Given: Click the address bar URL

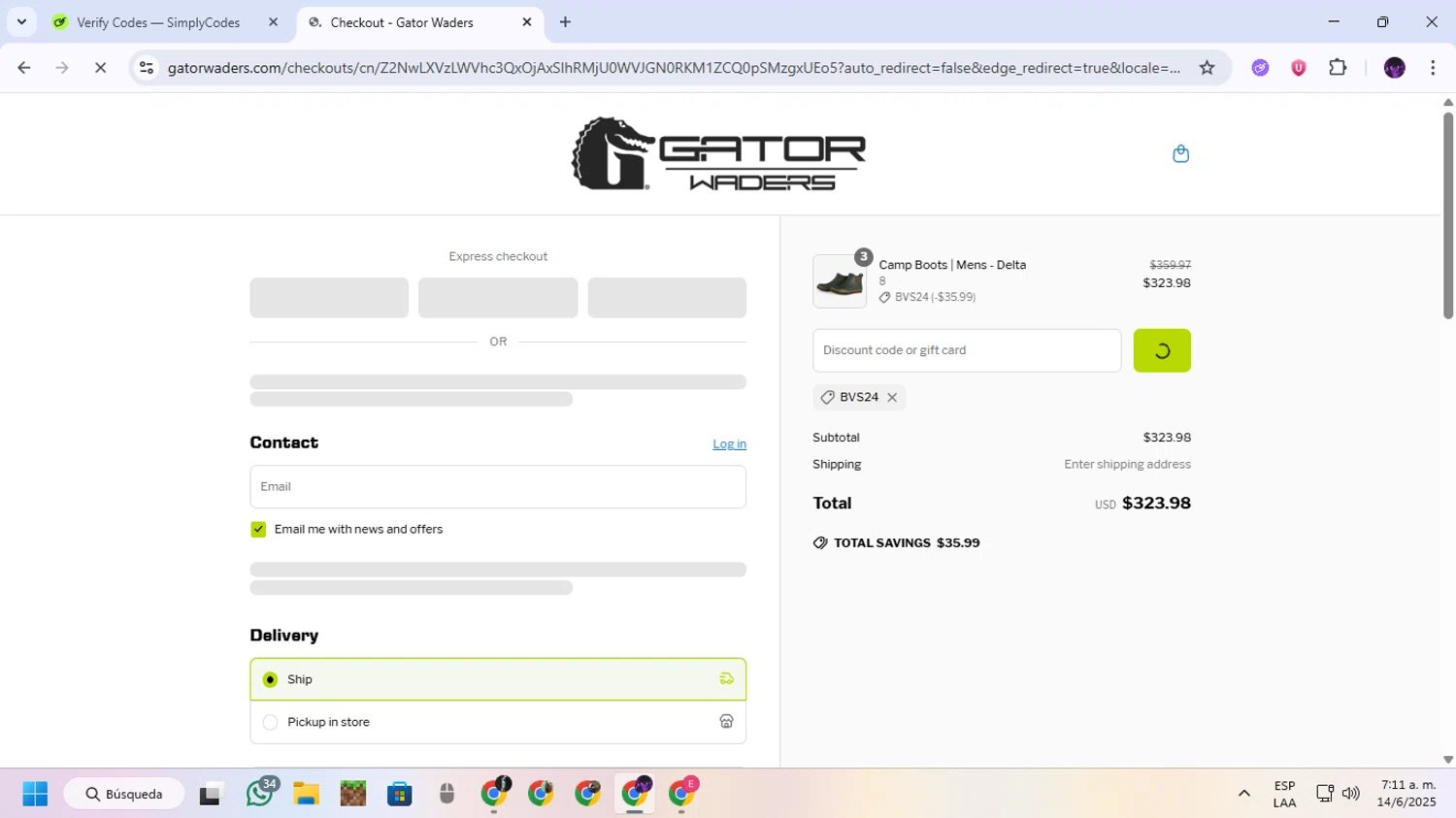Looking at the screenshot, I should pos(674,68).
